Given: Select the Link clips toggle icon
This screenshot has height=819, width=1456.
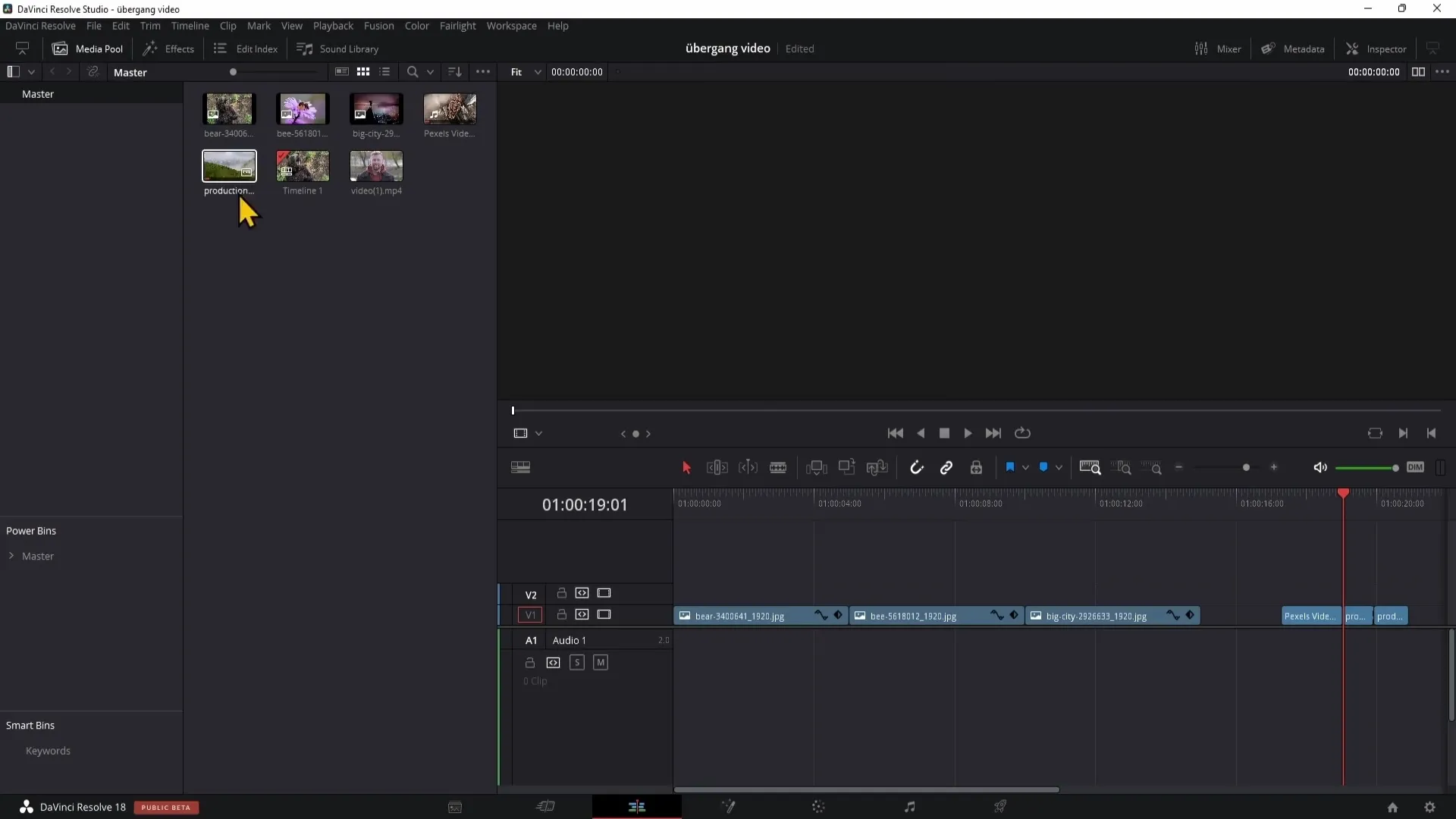Looking at the screenshot, I should coord(947,467).
